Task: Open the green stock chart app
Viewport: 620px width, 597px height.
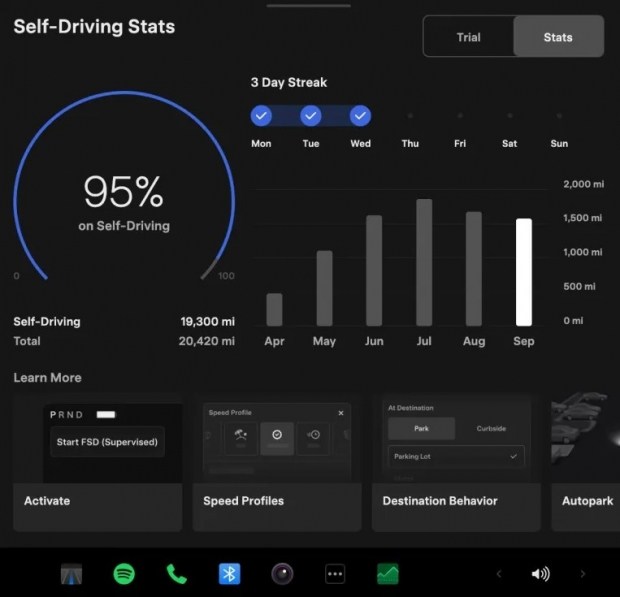Action: [388, 574]
